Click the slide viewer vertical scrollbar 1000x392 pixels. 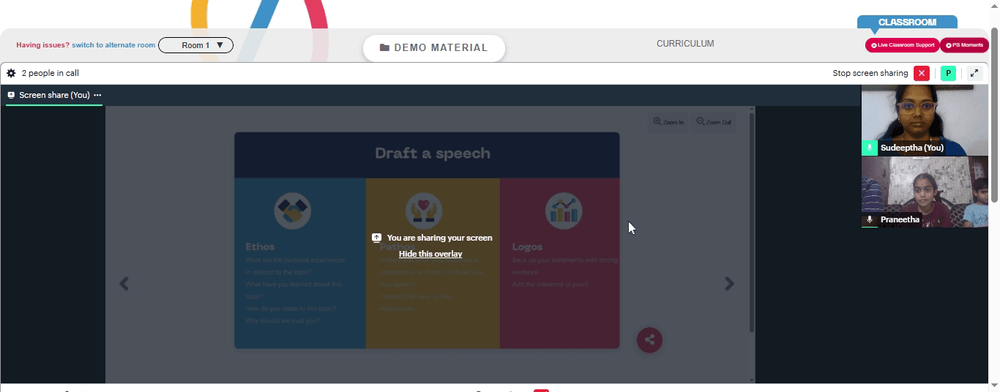tap(752, 221)
